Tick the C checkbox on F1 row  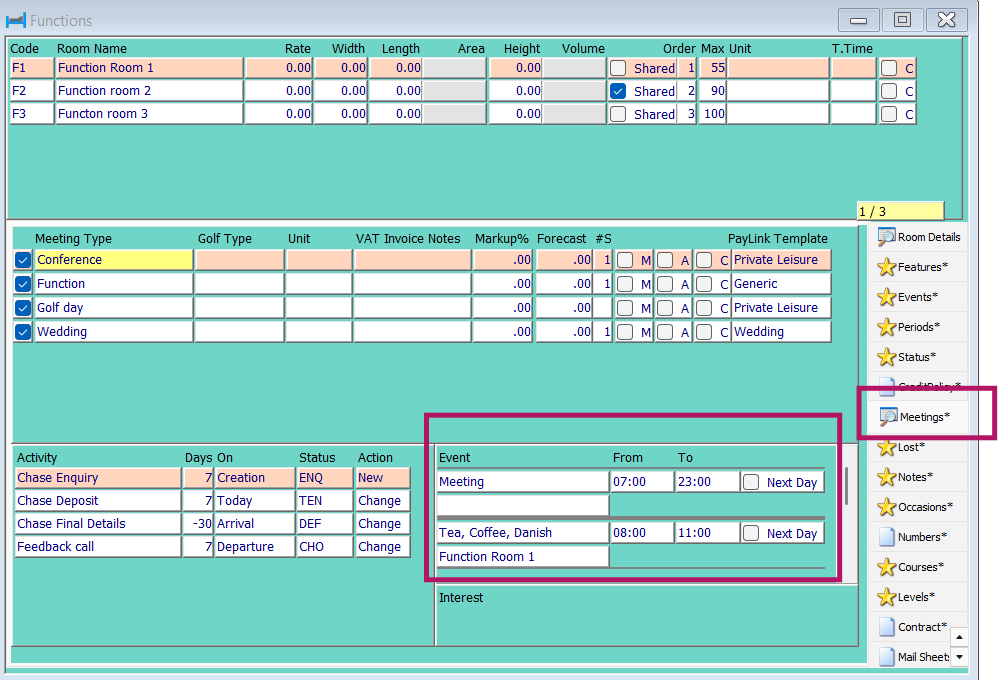[x=889, y=68]
